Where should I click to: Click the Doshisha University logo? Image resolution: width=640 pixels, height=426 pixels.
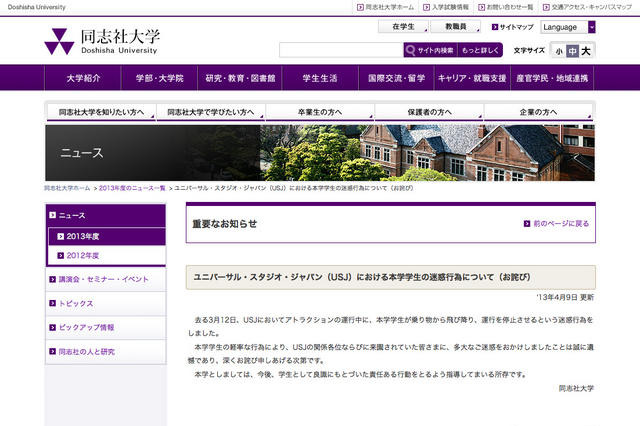tap(102, 41)
